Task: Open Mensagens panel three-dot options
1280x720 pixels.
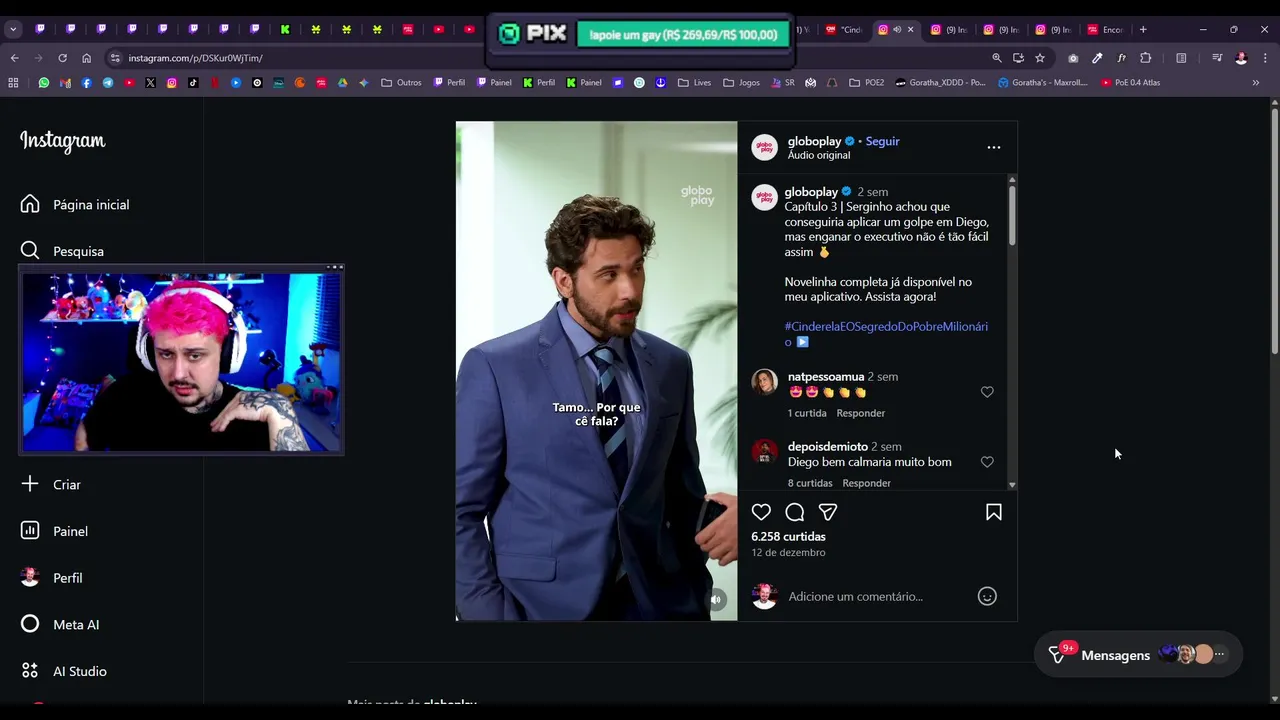Action: click(1219, 654)
